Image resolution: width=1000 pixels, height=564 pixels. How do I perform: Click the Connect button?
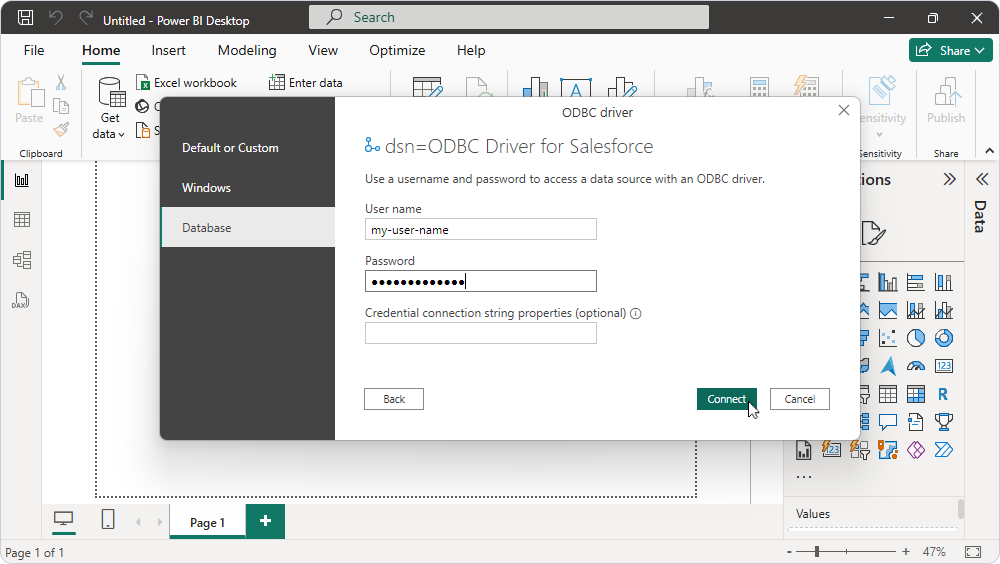[726, 399]
